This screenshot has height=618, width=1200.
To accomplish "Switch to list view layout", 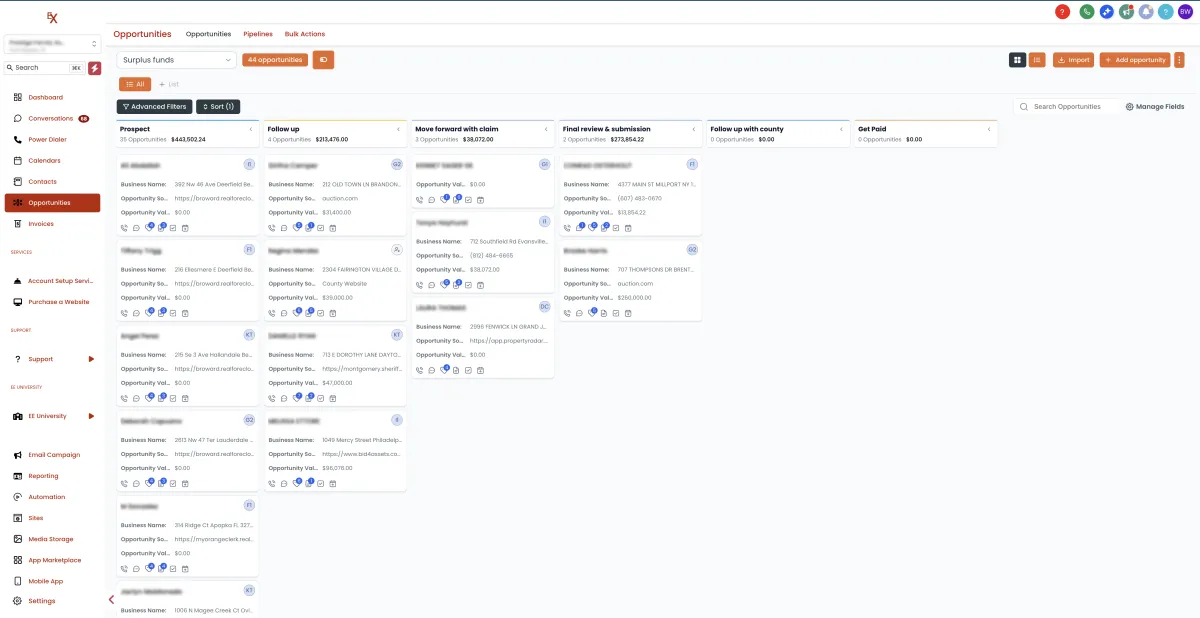I will 1037,60.
